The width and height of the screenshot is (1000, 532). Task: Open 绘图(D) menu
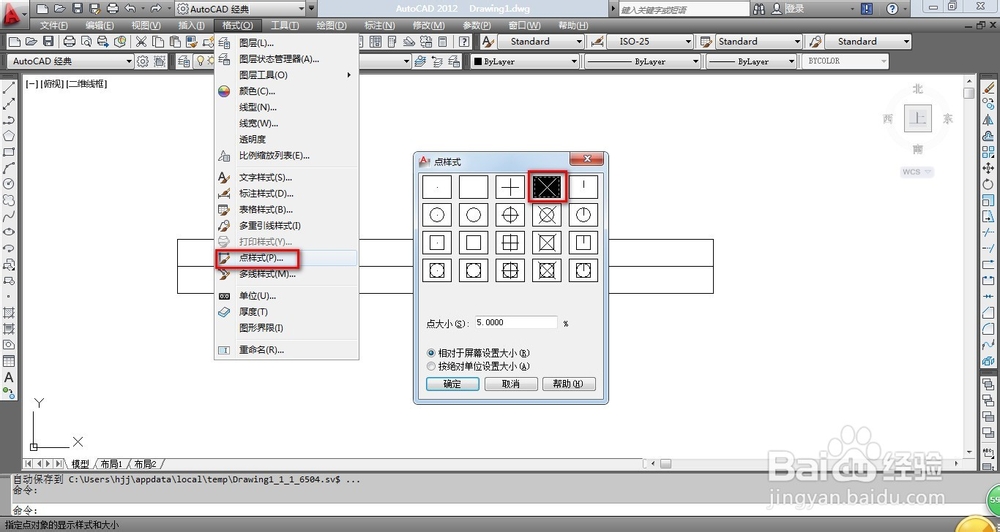pyautogui.click(x=332, y=26)
